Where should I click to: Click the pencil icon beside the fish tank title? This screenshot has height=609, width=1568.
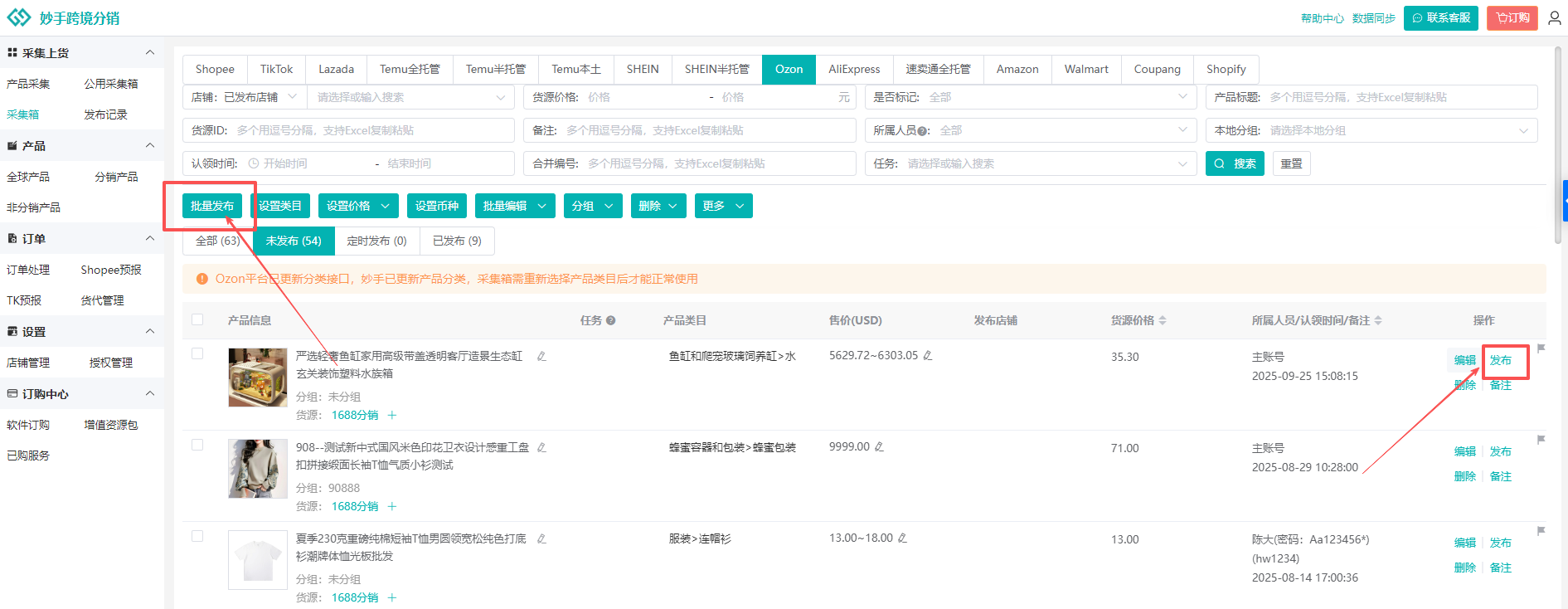click(541, 356)
